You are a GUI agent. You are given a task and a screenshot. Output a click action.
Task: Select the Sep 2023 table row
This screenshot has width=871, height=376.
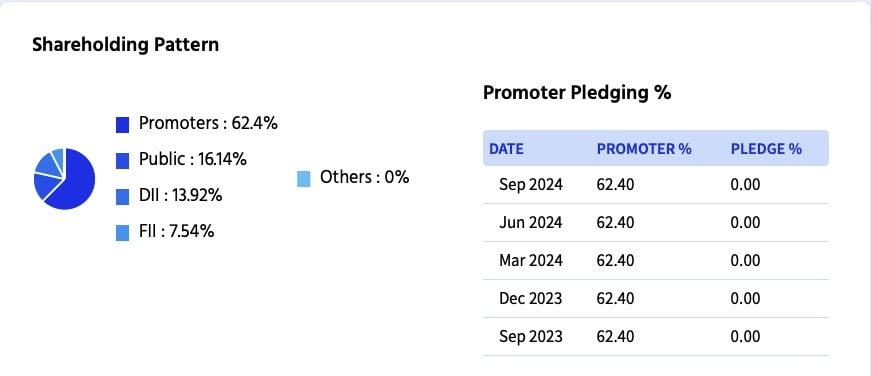655,337
